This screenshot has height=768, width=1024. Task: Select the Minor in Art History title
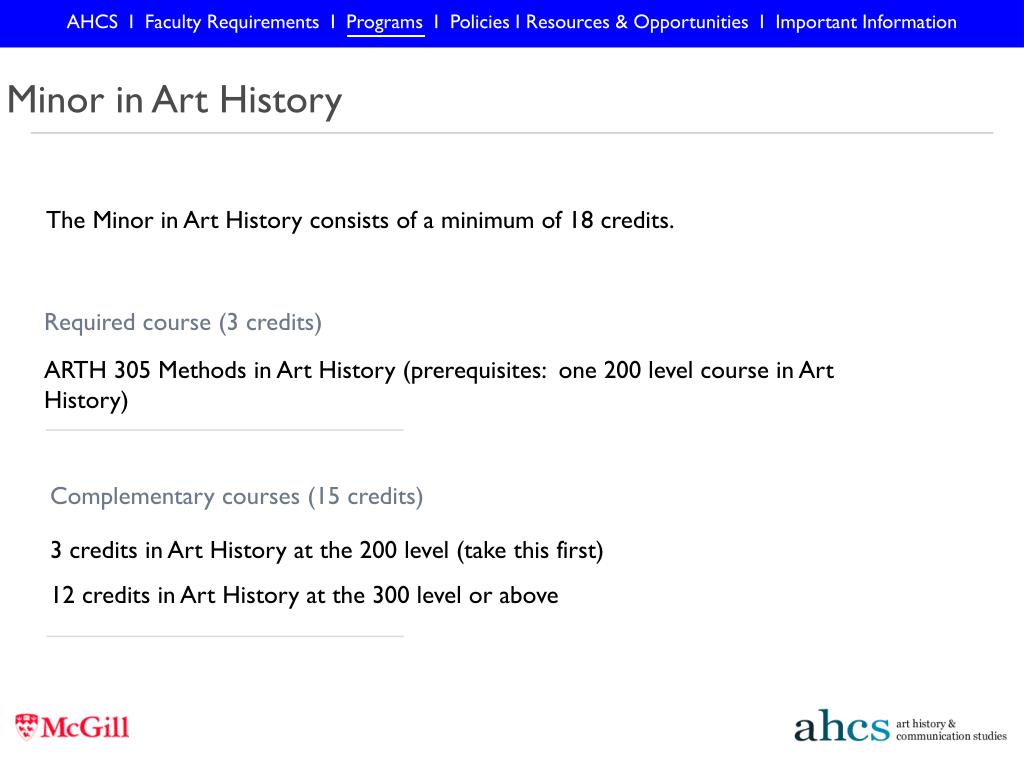[x=174, y=101]
